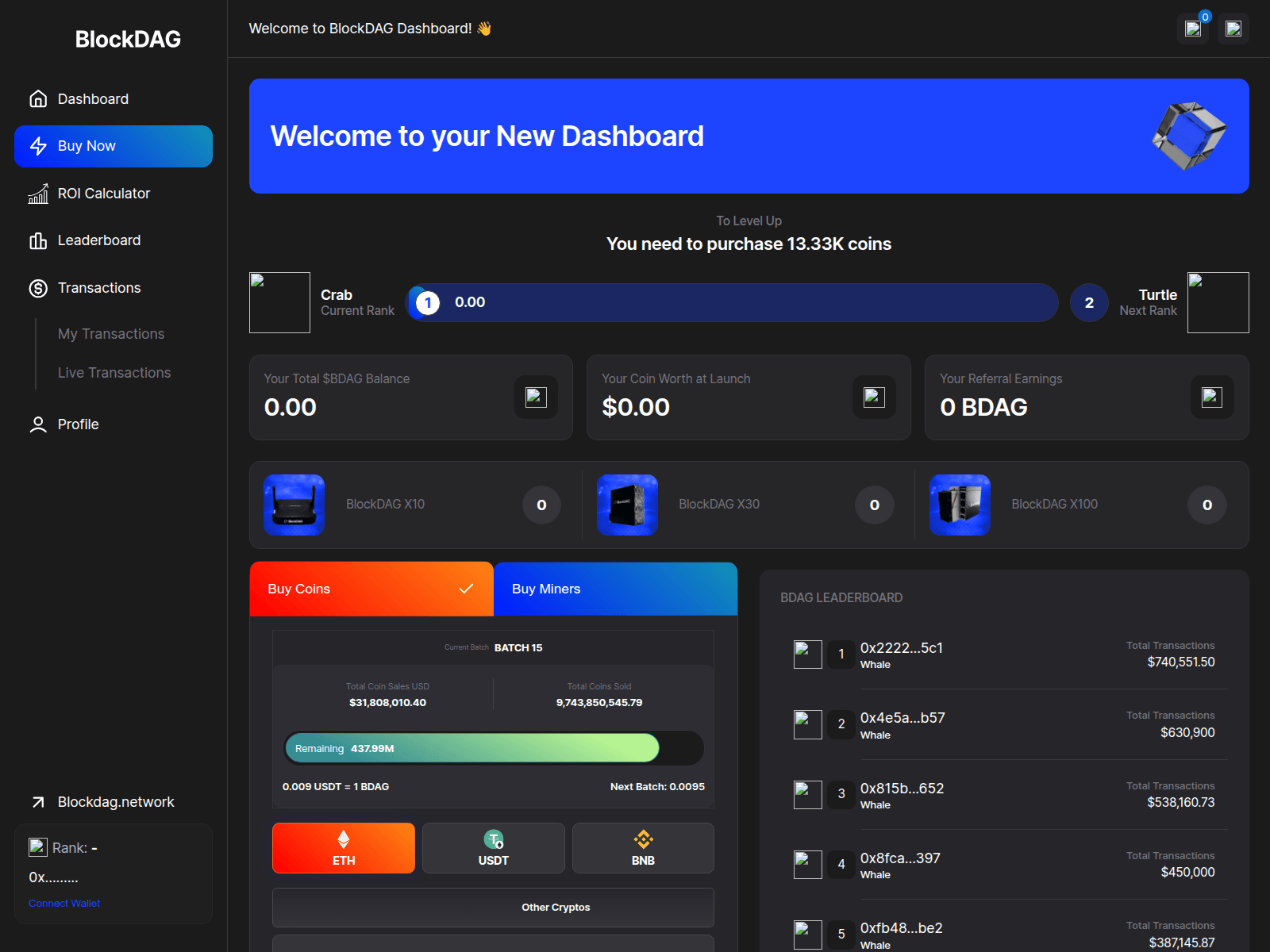The image size is (1270, 952).
Task: Click the Buy Now lightning icon
Action: click(x=38, y=146)
